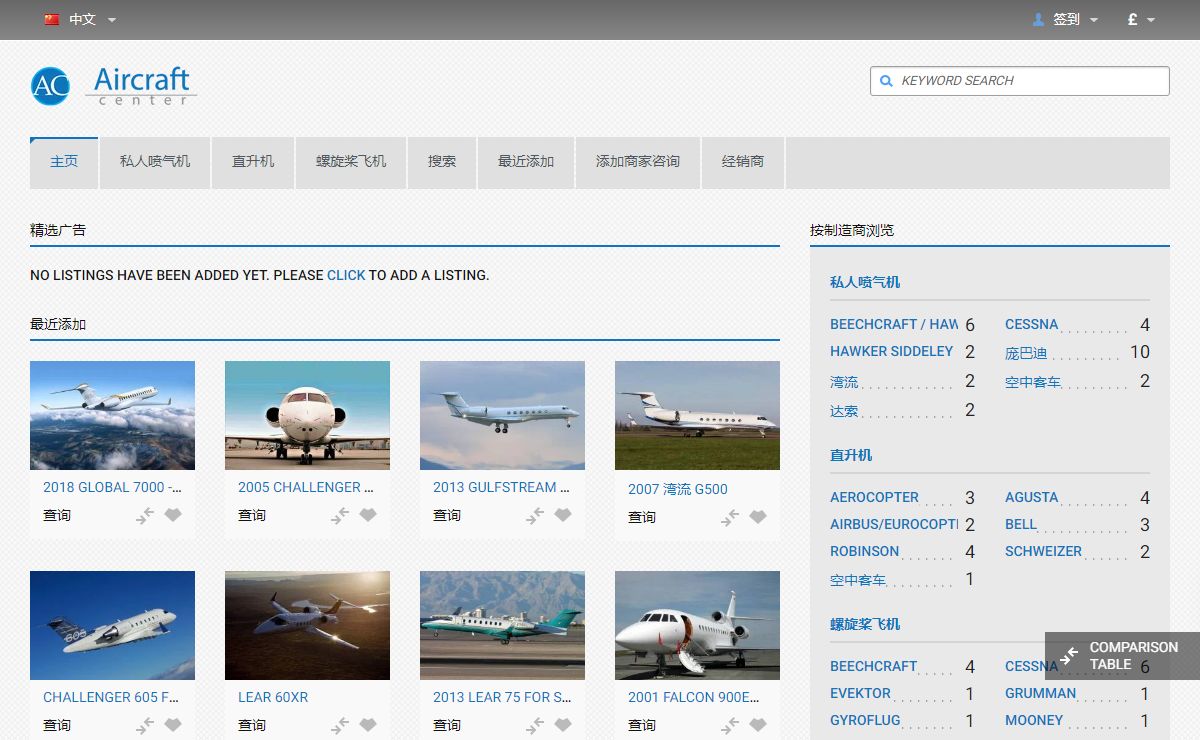Add Lear 60XR to comparison
Image resolution: width=1200 pixels, height=740 pixels.
point(341,725)
